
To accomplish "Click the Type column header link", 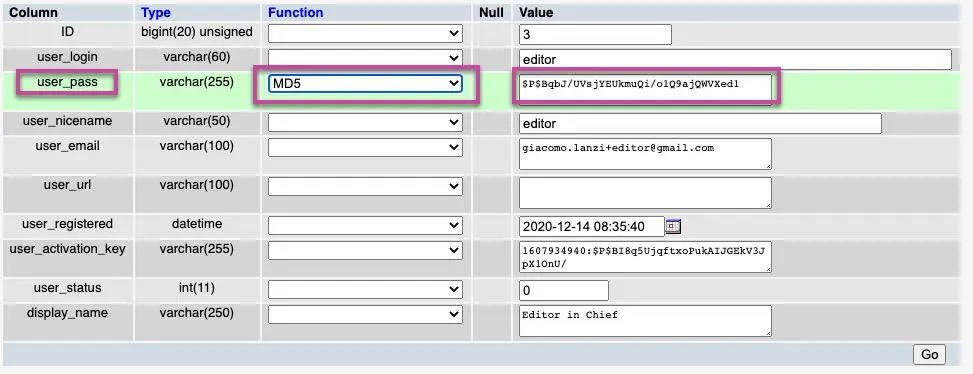I will 156,12.
